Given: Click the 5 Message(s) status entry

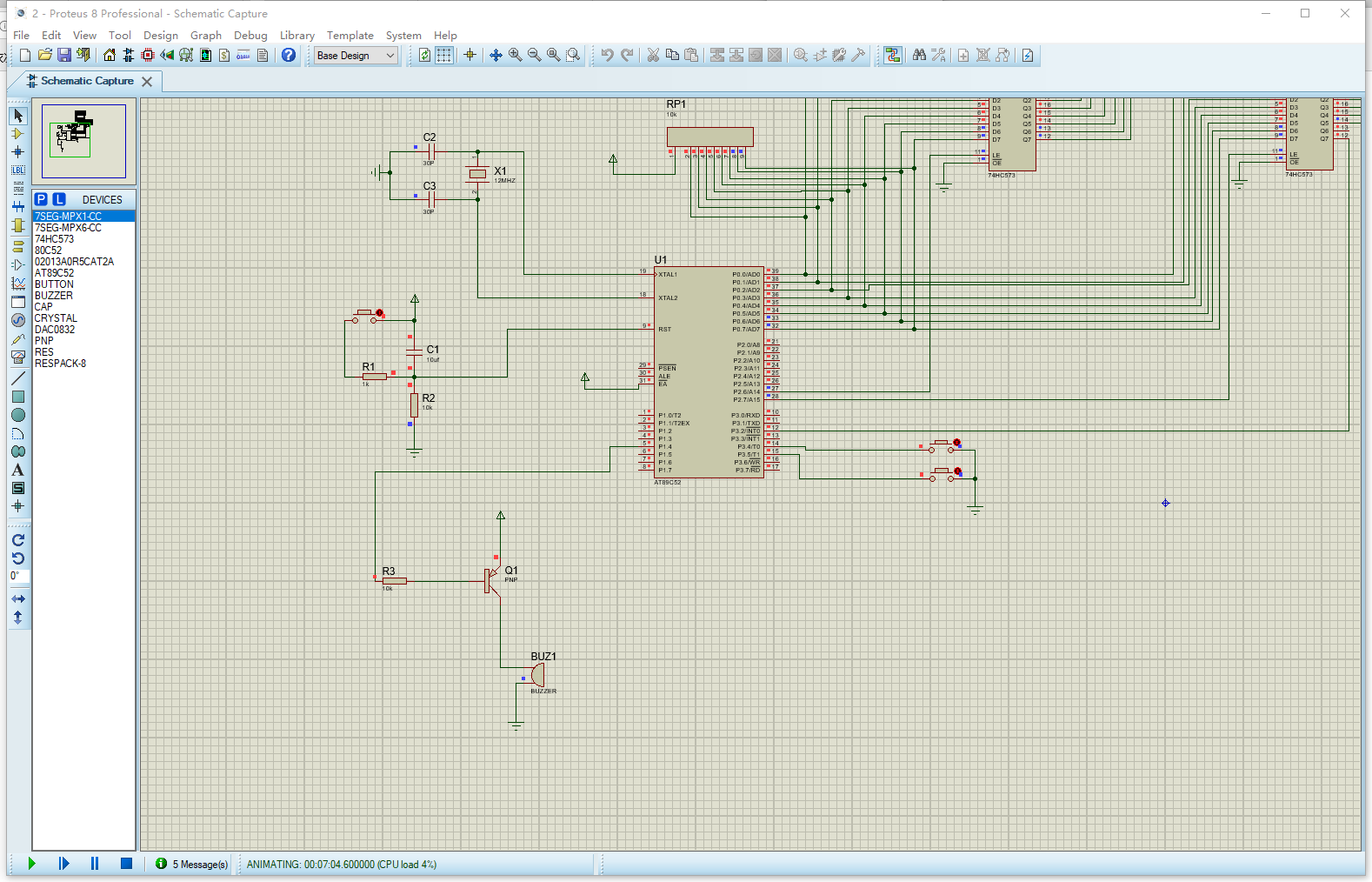Looking at the screenshot, I should point(193,864).
